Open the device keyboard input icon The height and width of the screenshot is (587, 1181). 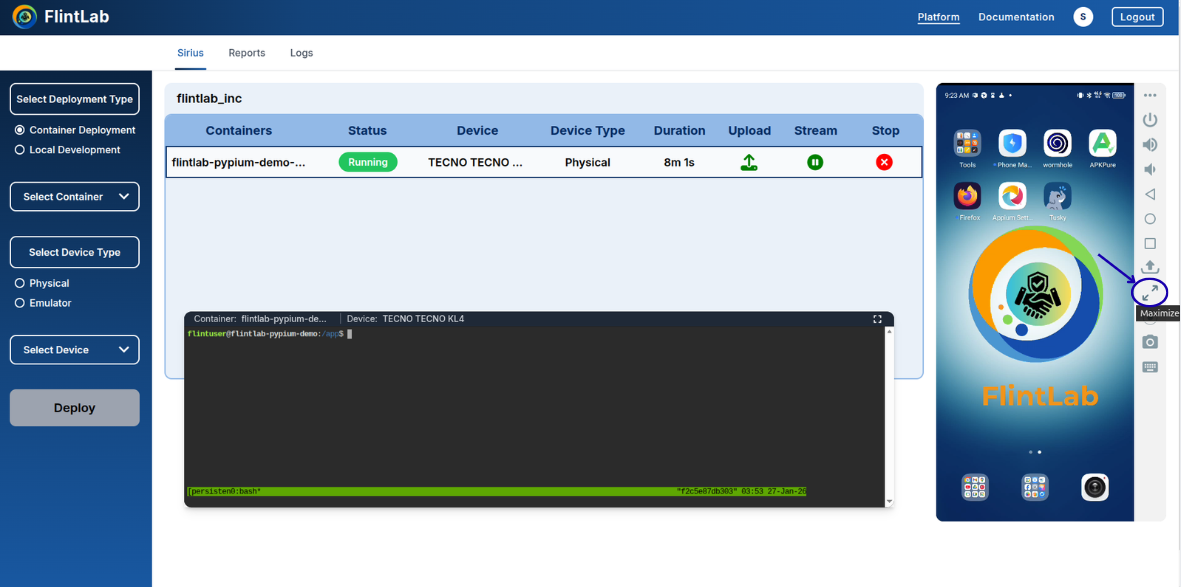coord(1149,367)
